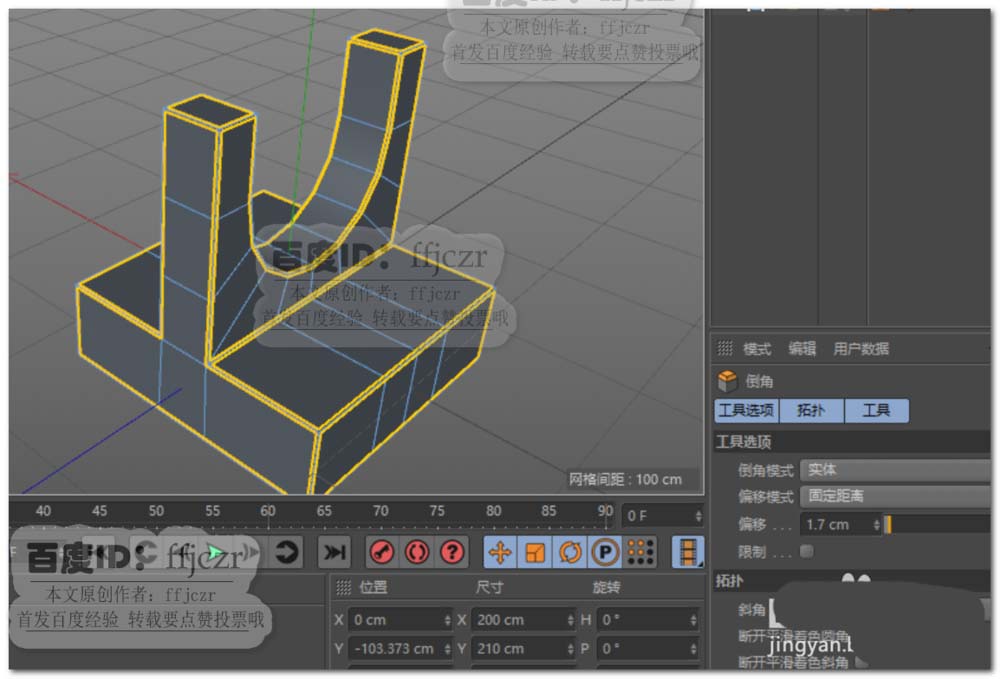This screenshot has height=679, width=1000.
Task: Toggle position keyframe recording (move arrows icon)
Action: [500, 552]
